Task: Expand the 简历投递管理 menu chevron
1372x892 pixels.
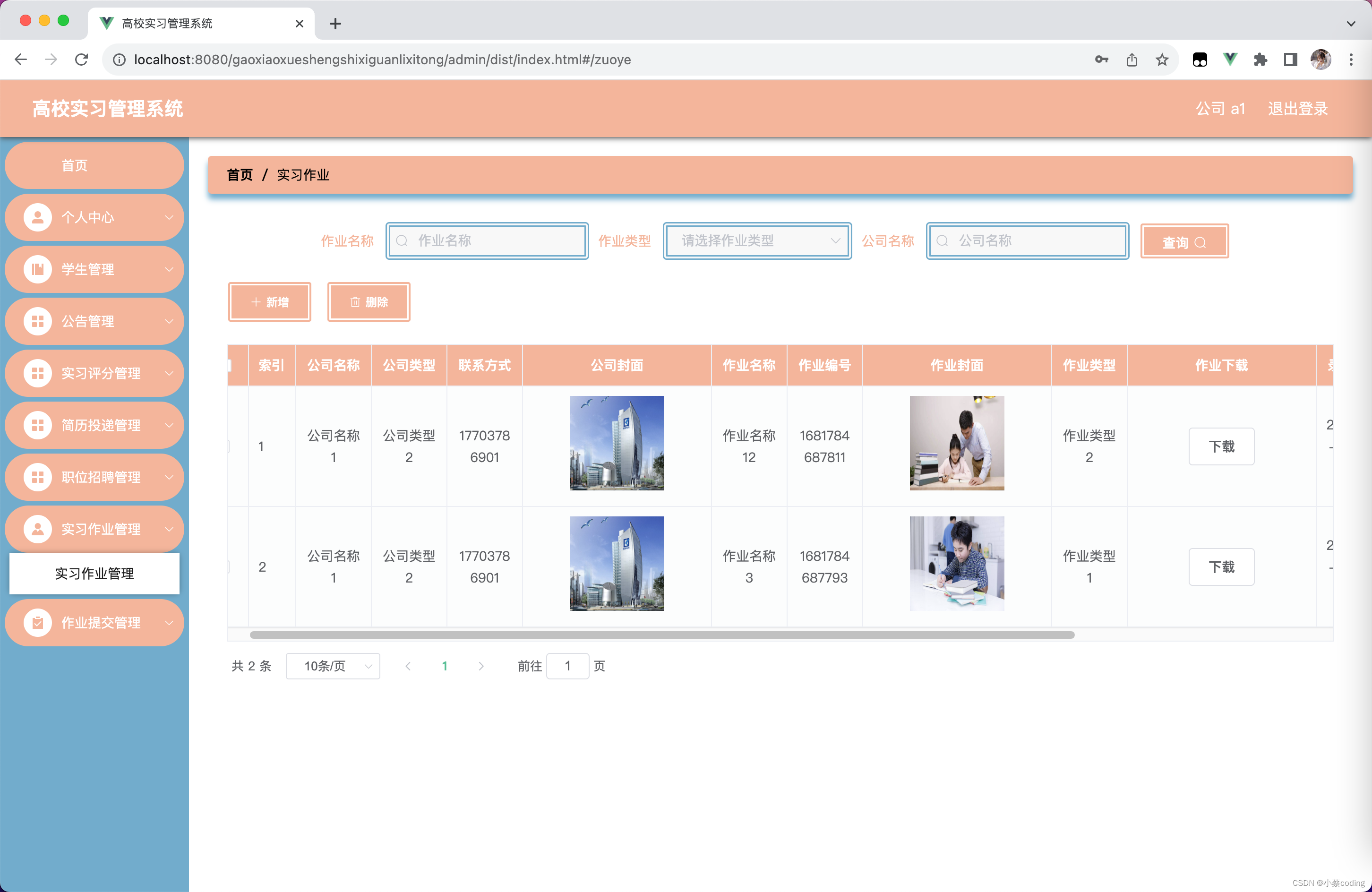Action: [x=169, y=426]
